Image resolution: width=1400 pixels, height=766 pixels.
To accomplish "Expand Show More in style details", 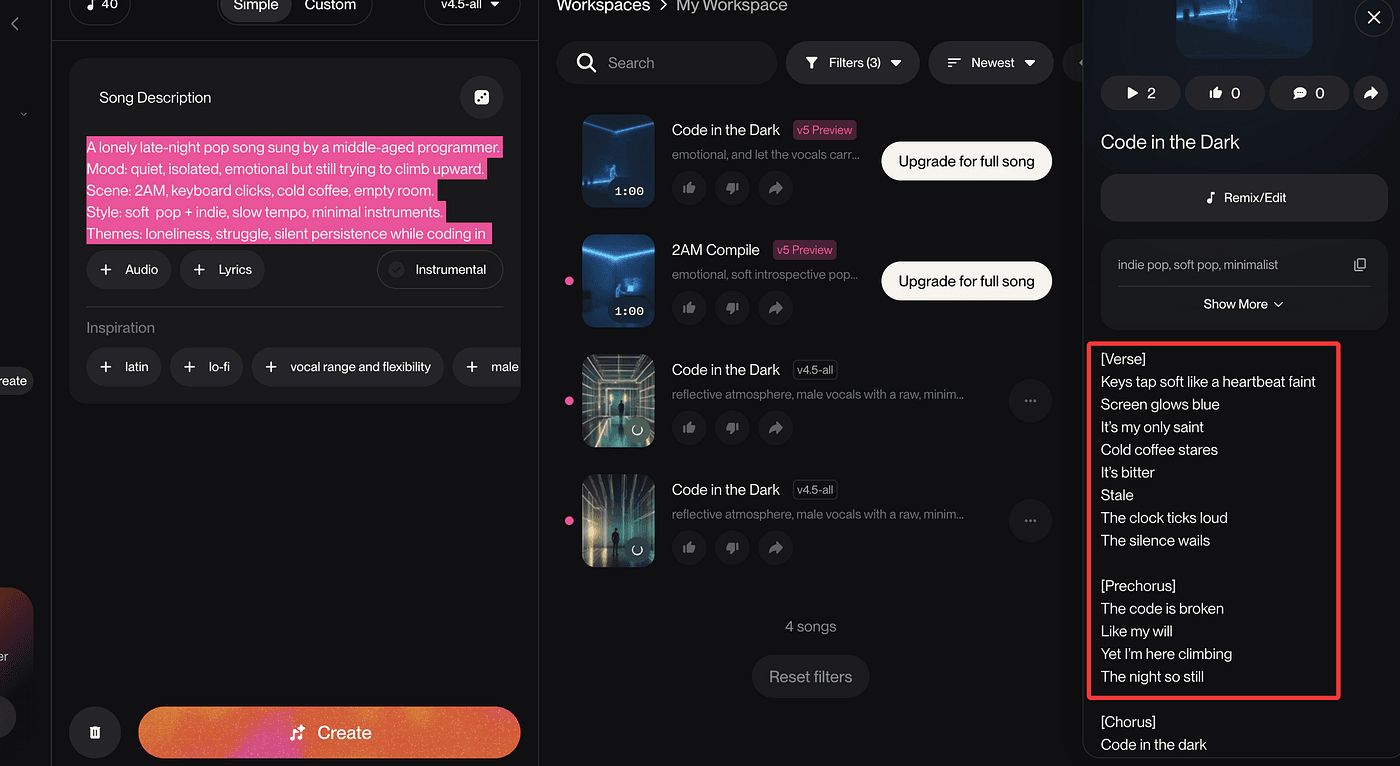I will [1243, 304].
